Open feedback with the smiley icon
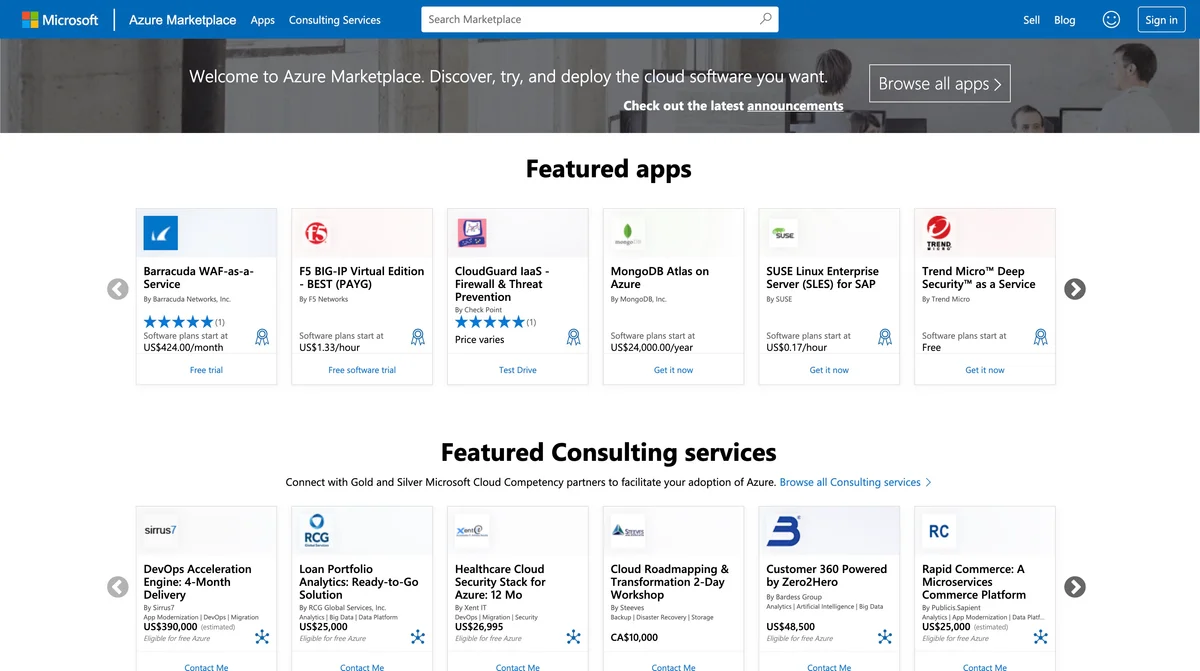The height and width of the screenshot is (671, 1200). 1110,19
